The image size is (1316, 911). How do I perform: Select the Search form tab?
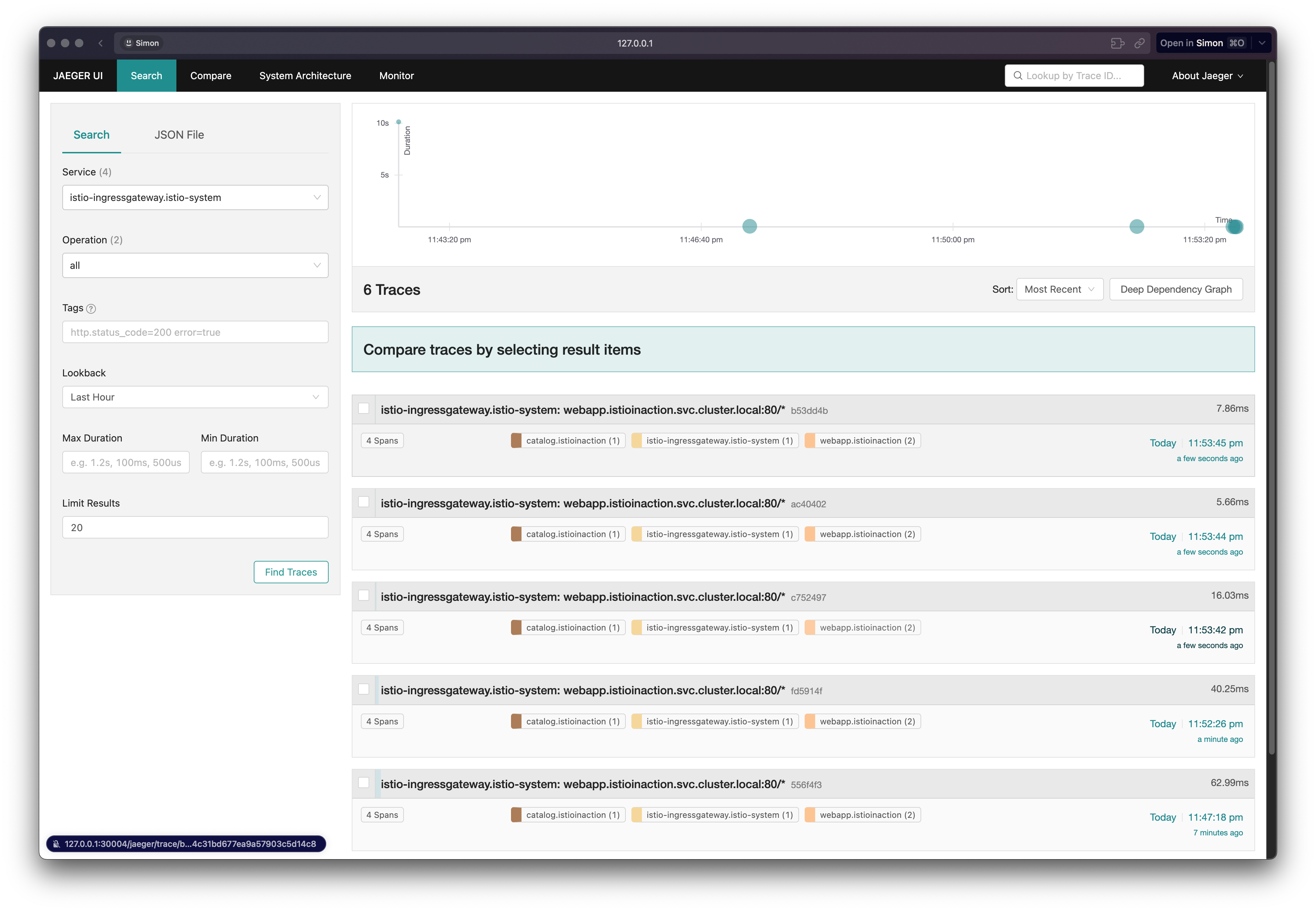91,135
